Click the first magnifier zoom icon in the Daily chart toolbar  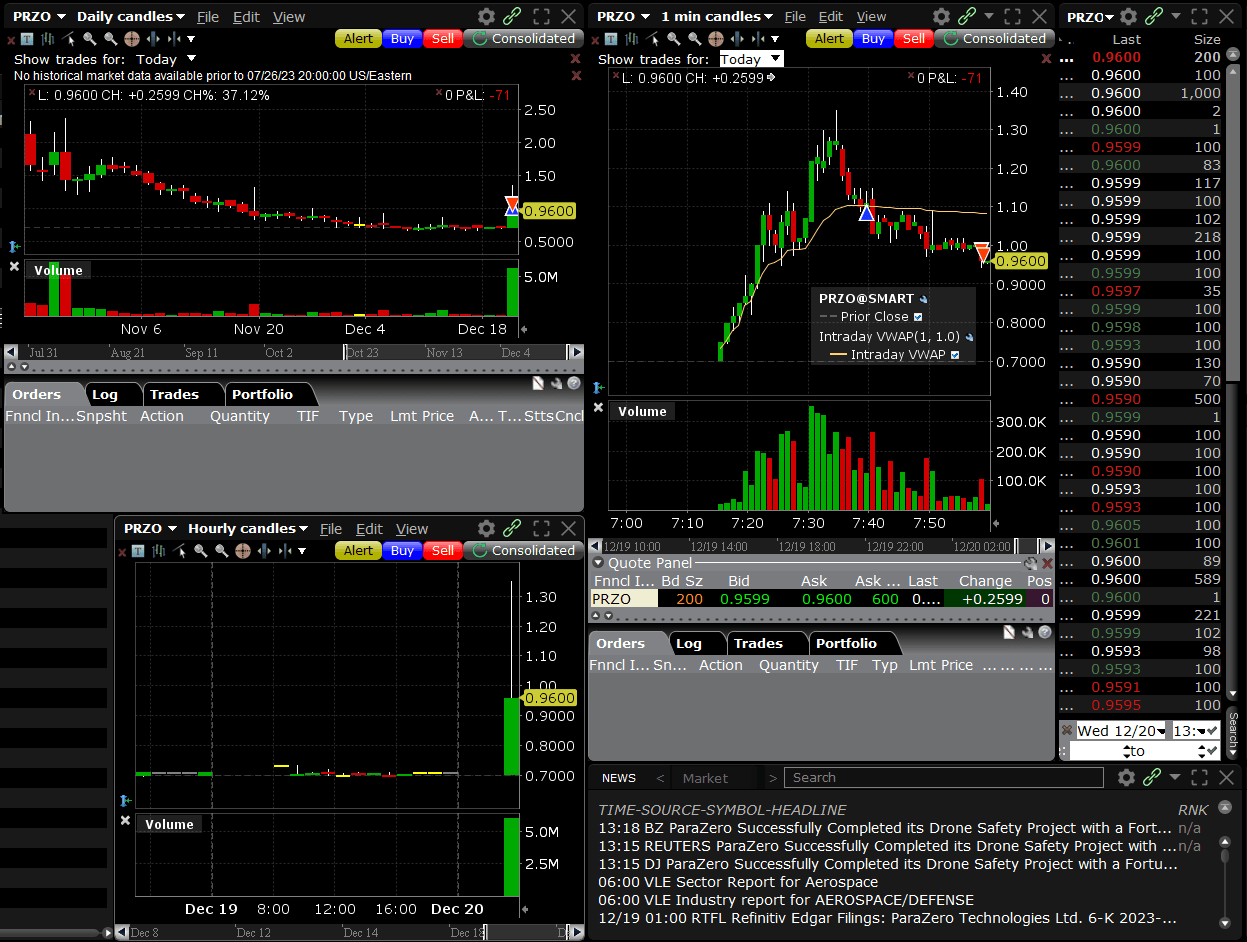pyautogui.click(x=89, y=39)
